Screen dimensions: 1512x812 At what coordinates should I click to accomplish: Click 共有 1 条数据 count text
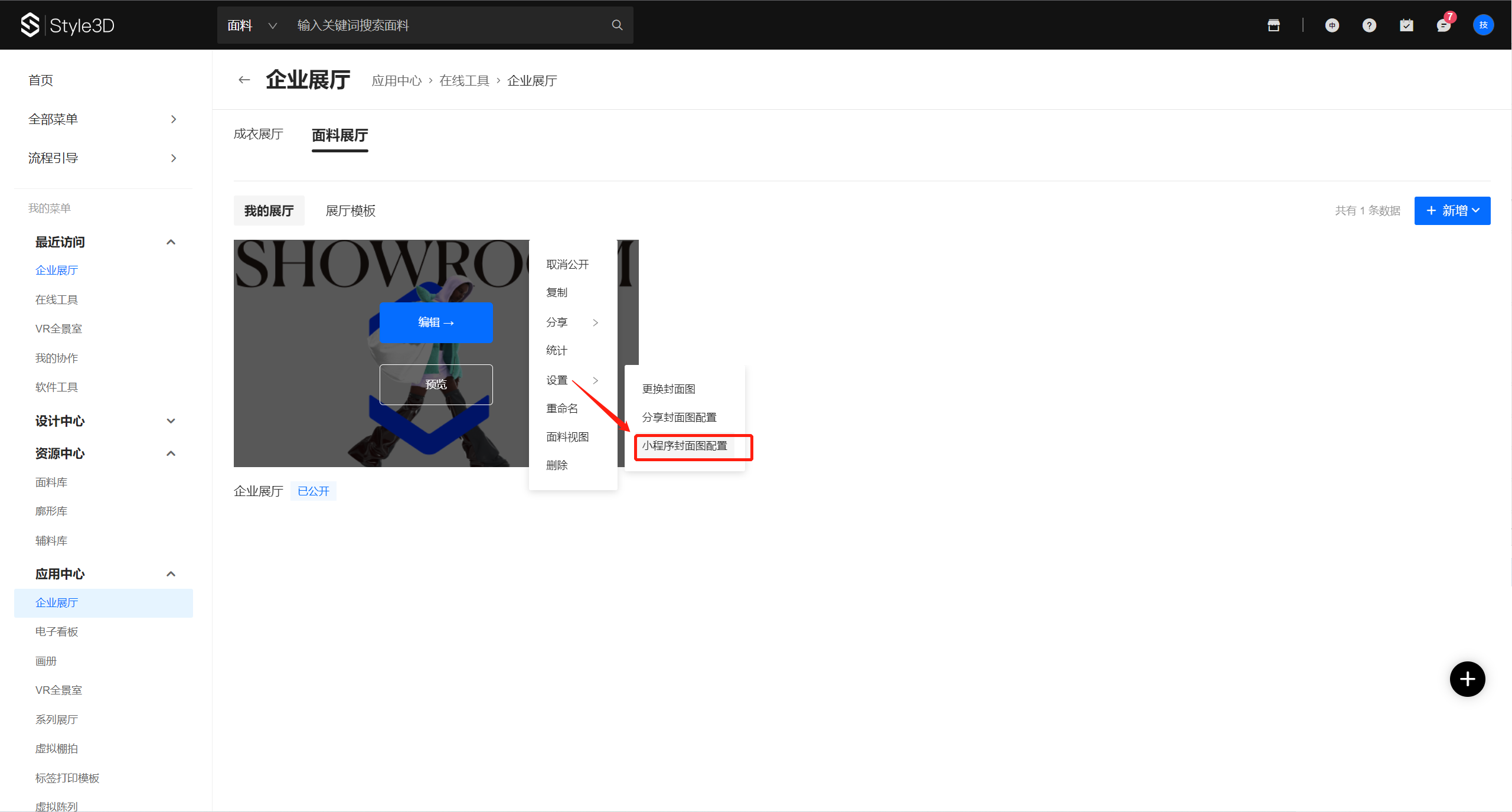[x=1367, y=211]
